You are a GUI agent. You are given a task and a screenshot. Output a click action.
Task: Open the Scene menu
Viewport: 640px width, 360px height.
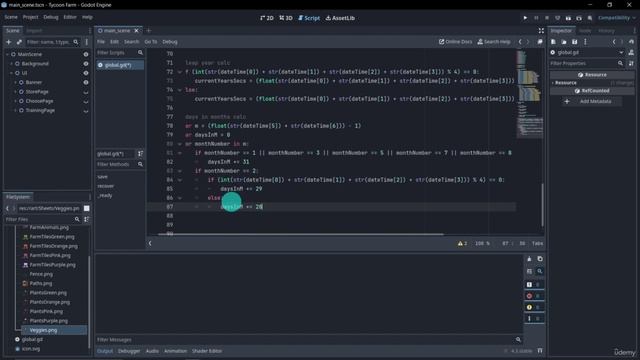pos(11,17)
